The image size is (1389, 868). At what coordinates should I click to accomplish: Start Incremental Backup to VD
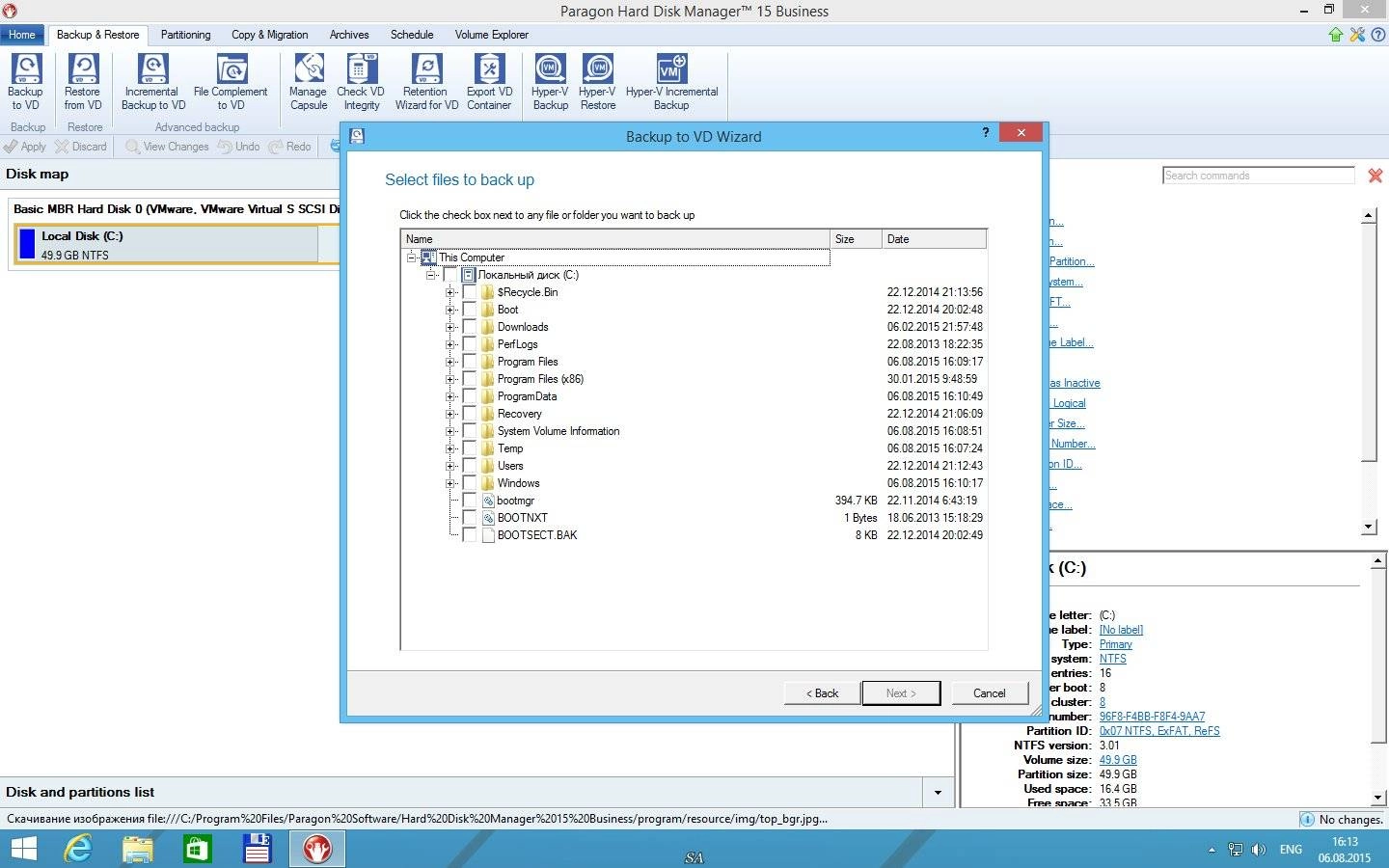tap(152, 82)
